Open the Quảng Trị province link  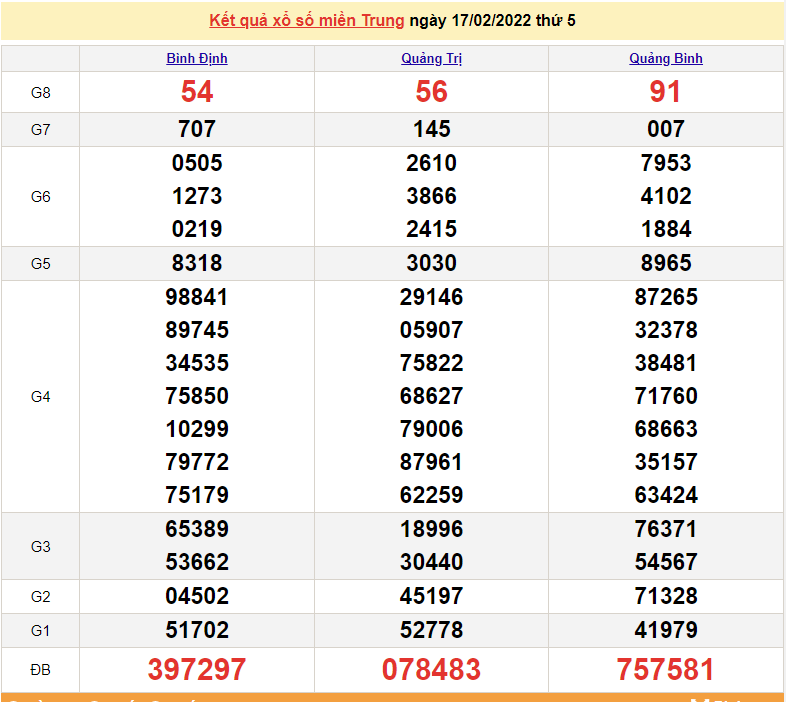point(431,58)
